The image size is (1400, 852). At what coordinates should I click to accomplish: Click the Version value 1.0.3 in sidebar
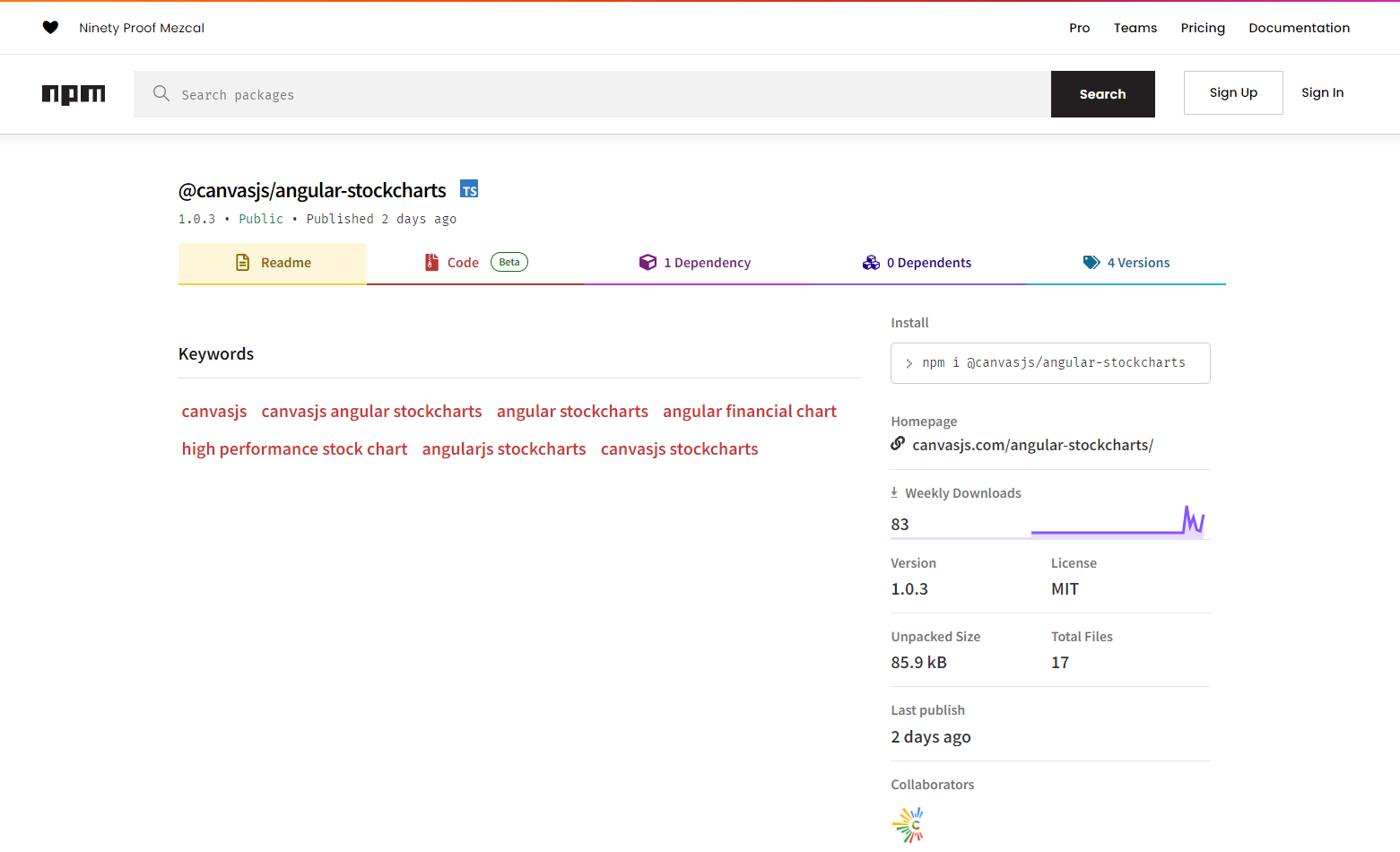[x=909, y=589]
